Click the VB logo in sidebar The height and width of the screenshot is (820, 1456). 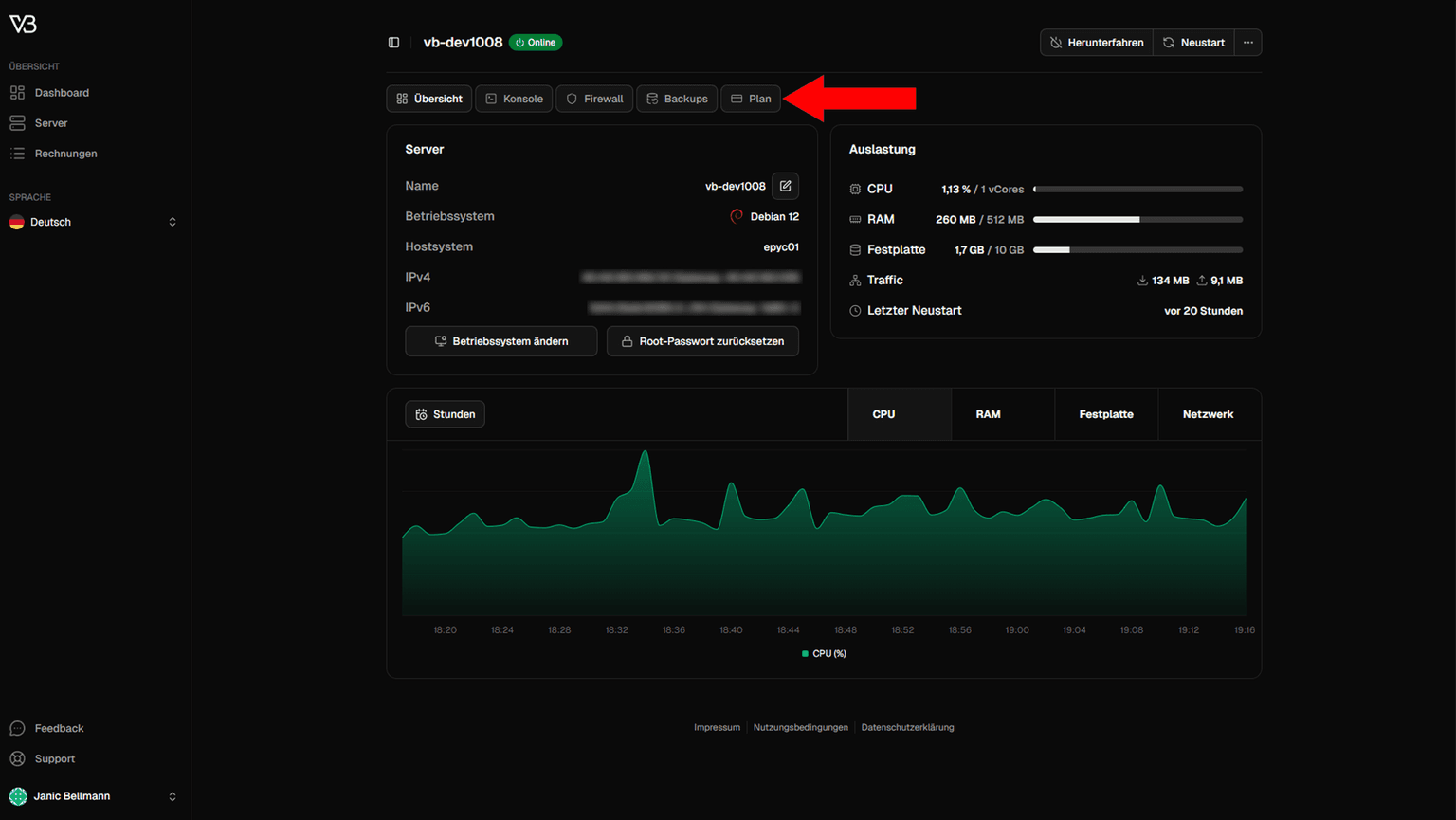point(23,25)
